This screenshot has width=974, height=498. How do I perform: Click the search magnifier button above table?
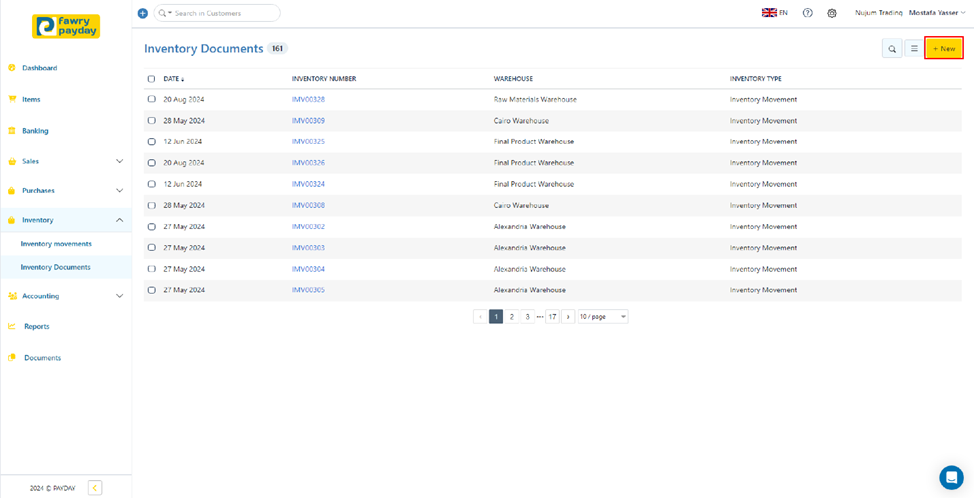point(892,48)
